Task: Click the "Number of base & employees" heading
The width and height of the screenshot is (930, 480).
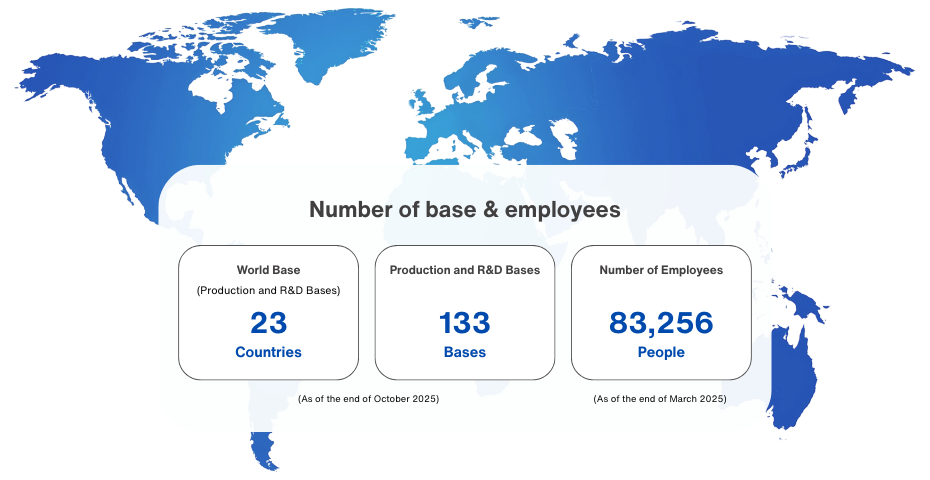Action: pyautogui.click(x=464, y=210)
